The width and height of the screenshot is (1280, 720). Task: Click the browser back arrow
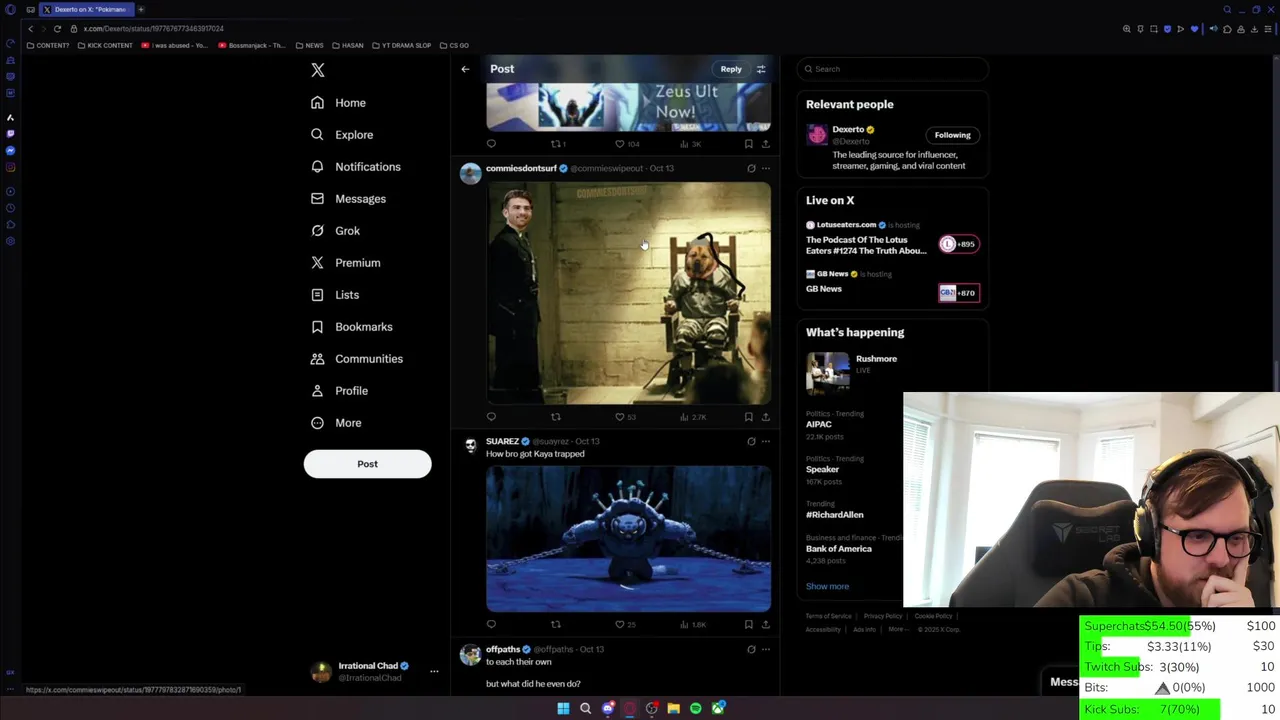[30, 29]
